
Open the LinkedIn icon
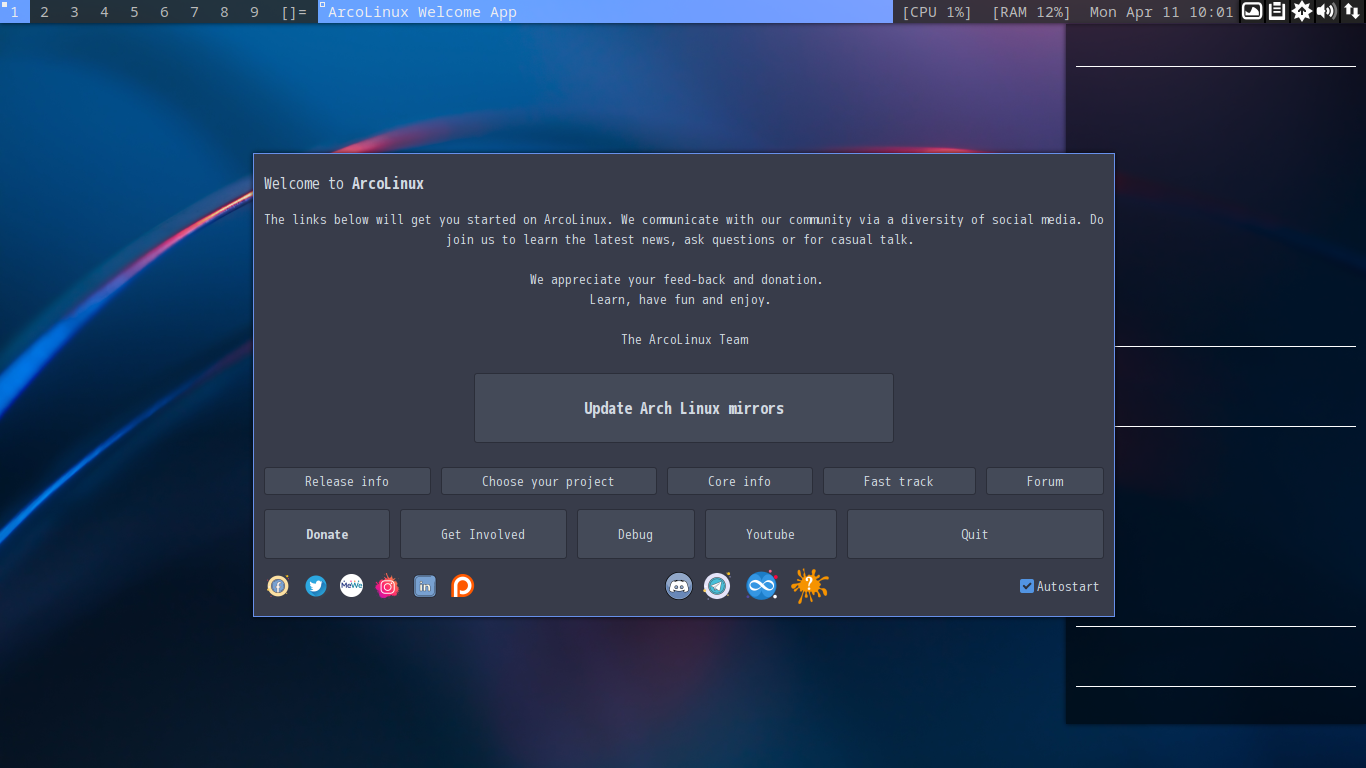pyautogui.click(x=425, y=586)
